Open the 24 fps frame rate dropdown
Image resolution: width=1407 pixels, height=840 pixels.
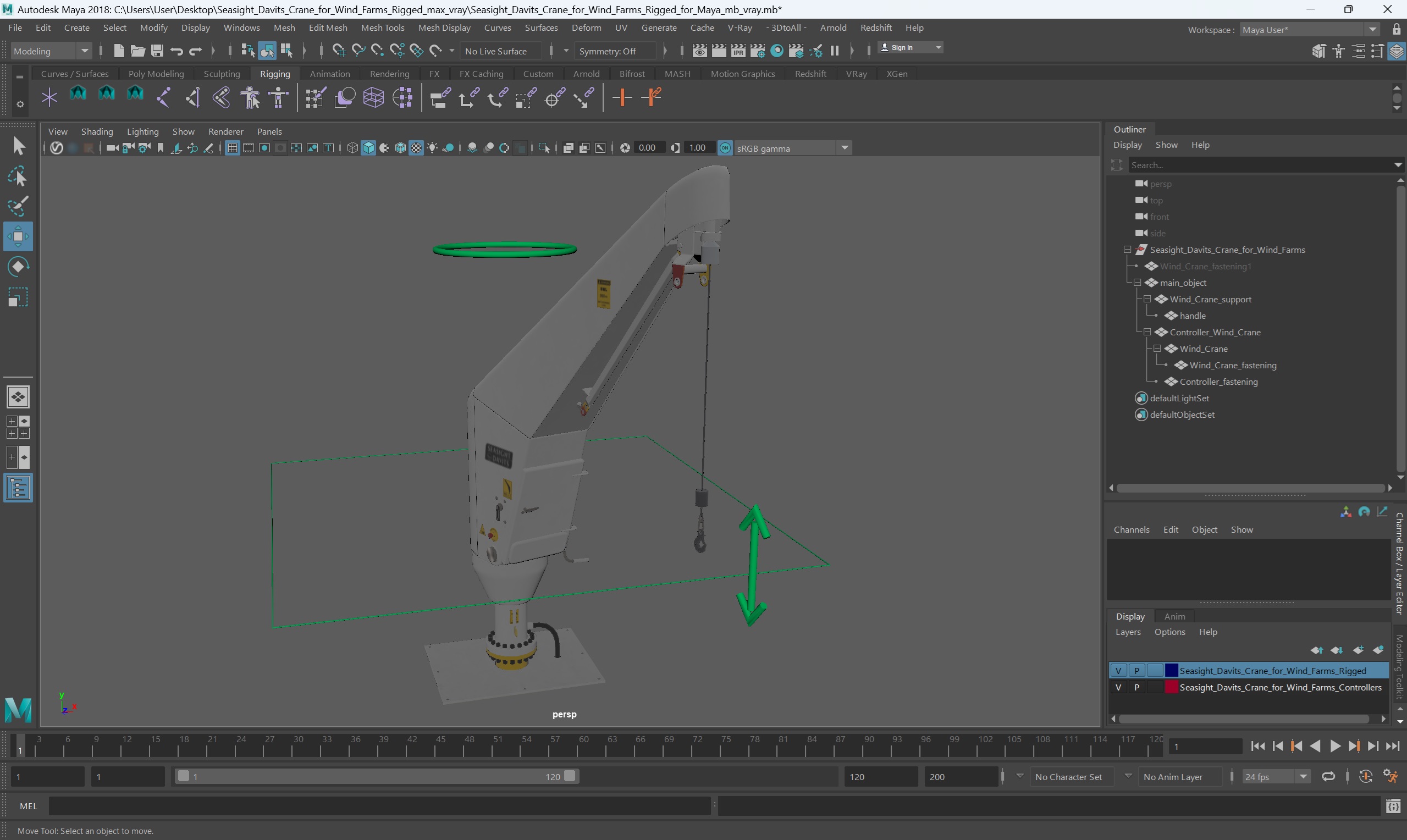[1276, 777]
